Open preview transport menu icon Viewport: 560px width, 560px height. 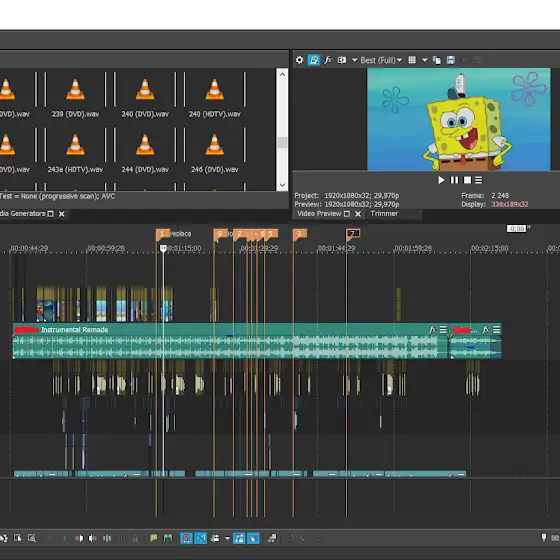point(479,180)
